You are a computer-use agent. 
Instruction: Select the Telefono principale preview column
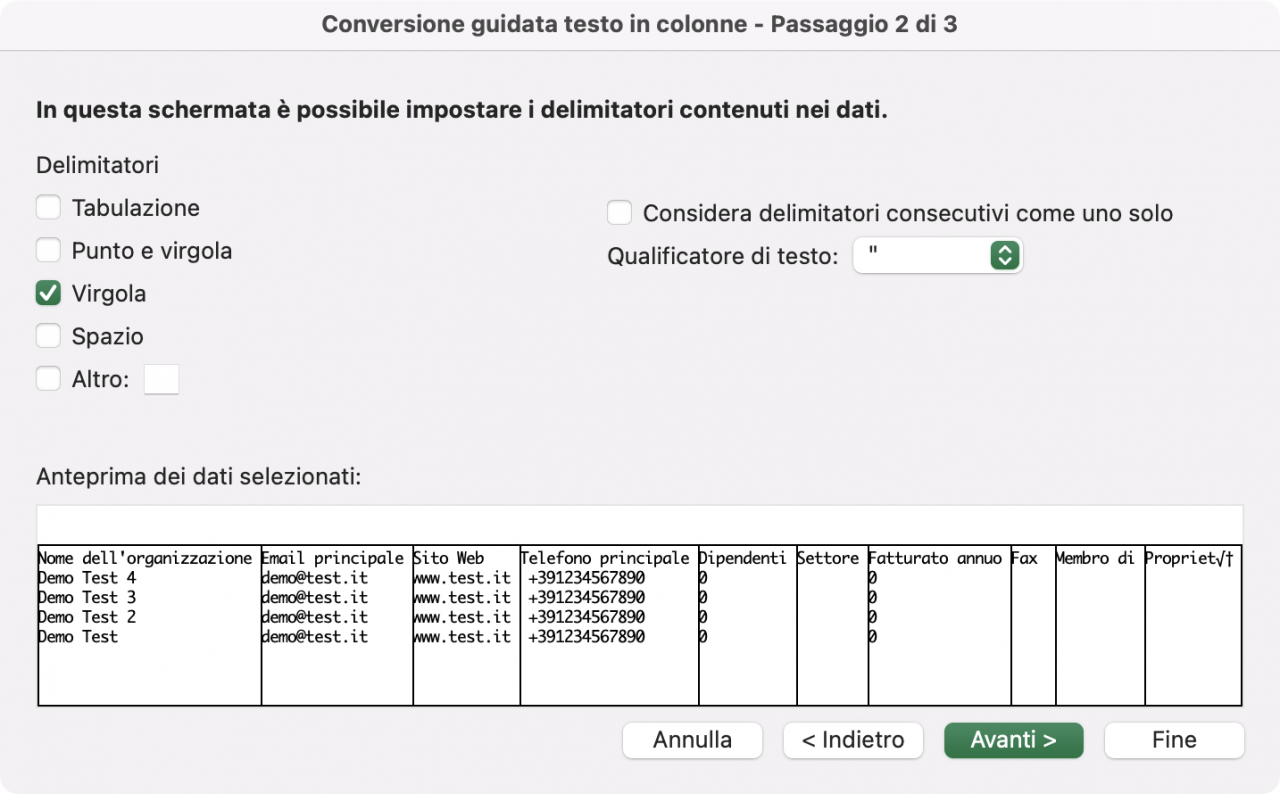[610, 626]
